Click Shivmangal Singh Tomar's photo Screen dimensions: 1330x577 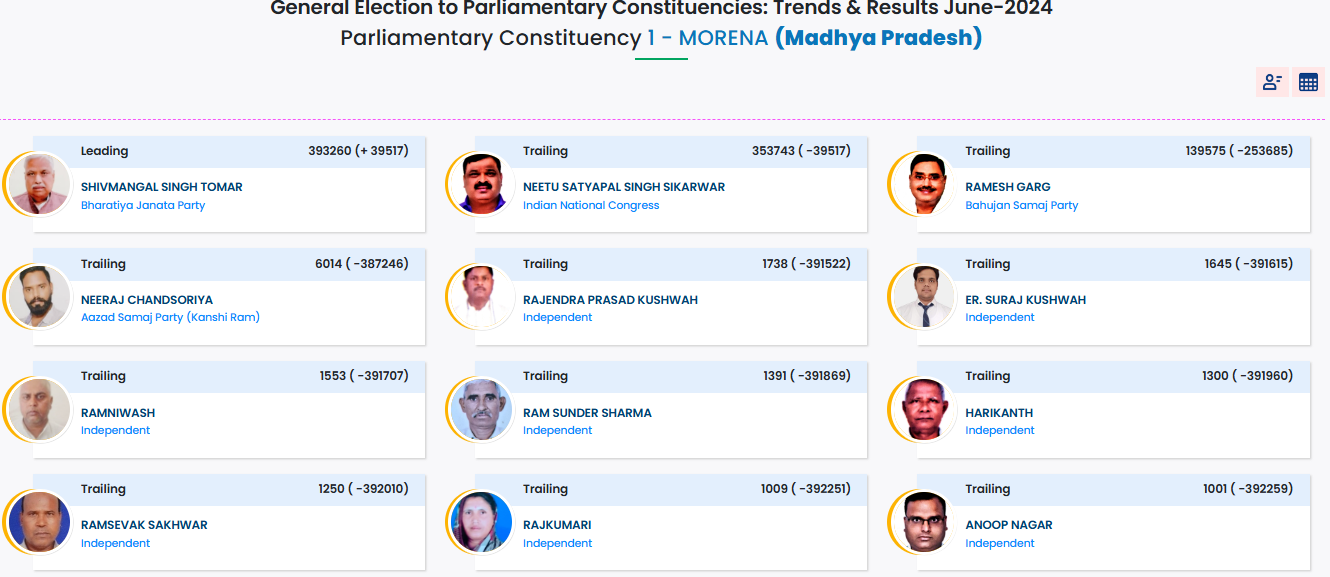[x=40, y=184]
